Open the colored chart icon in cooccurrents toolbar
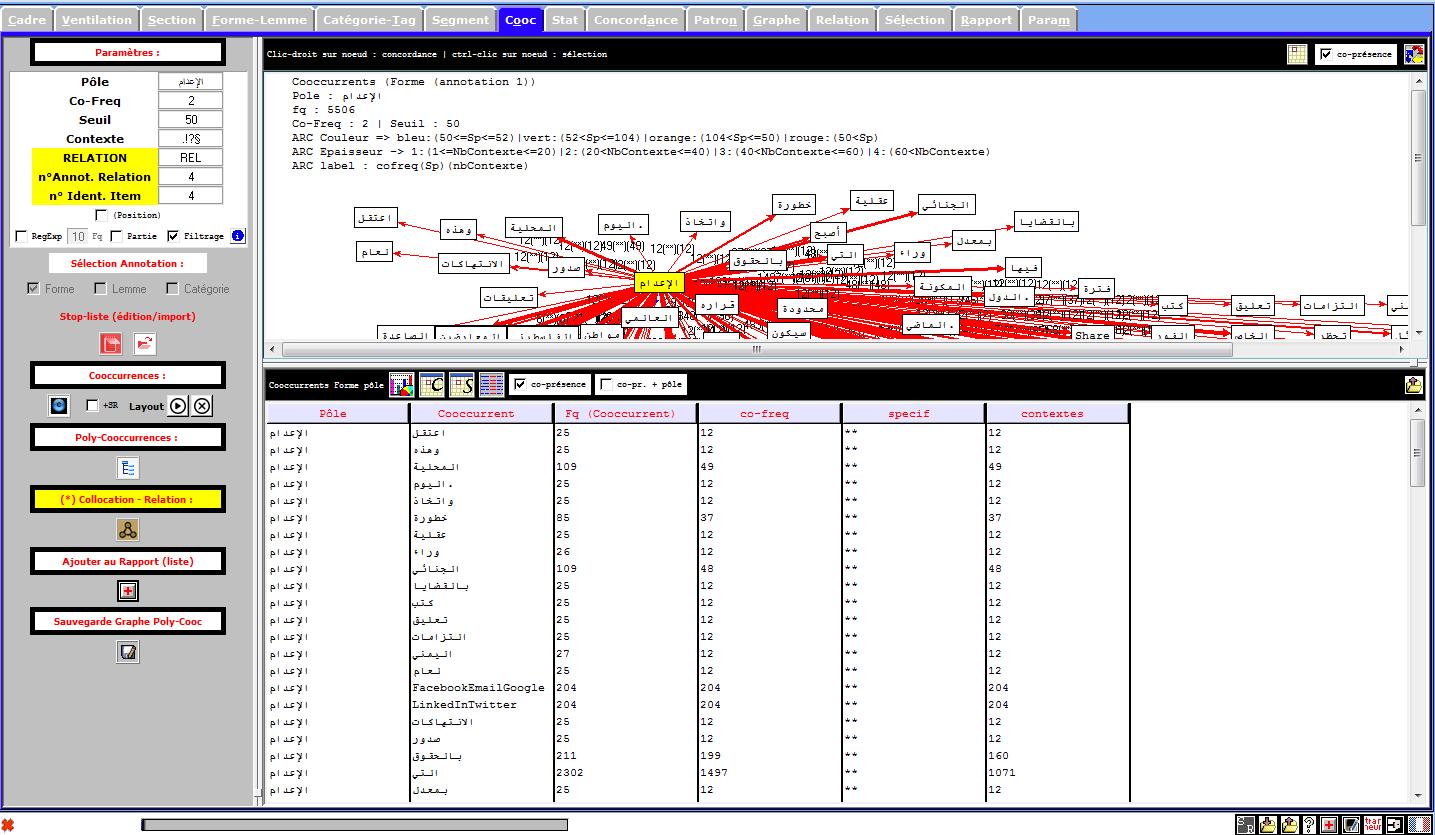The image size is (1435, 835). tap(402, 384)
